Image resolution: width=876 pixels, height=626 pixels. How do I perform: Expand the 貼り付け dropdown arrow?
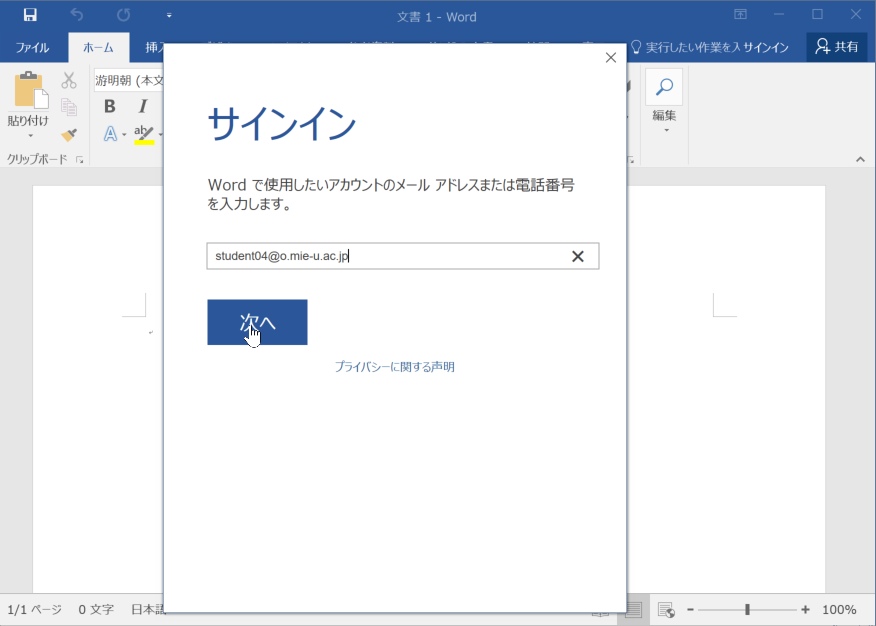pyautogui.click(x=30, y=136)
